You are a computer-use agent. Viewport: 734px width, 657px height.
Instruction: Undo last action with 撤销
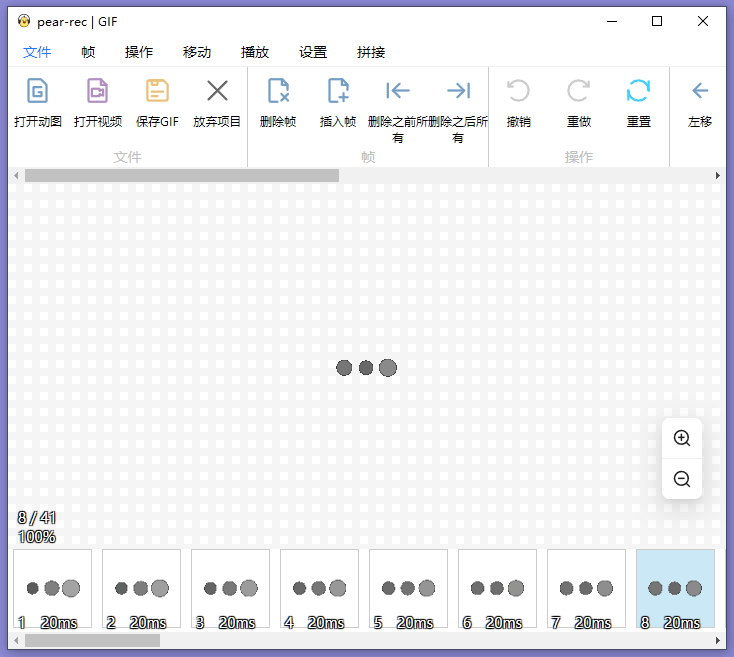[x=519, y=103]
